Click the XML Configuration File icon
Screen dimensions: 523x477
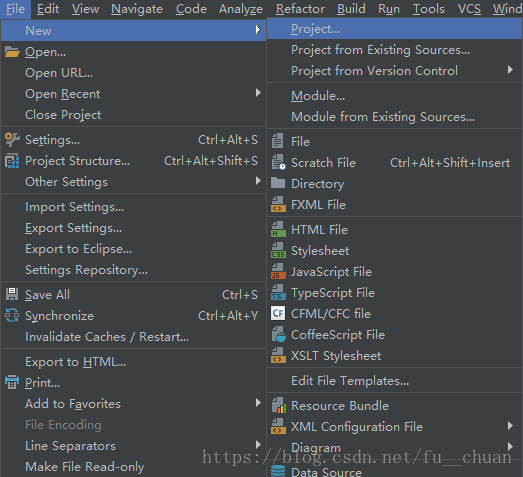coord(278,426)
